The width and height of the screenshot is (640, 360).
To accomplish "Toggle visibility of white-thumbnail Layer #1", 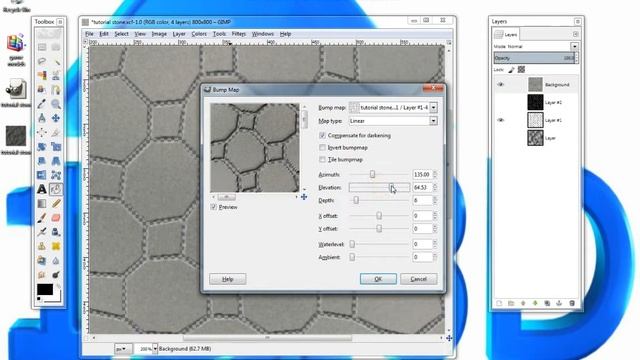I will click(501, 120).
